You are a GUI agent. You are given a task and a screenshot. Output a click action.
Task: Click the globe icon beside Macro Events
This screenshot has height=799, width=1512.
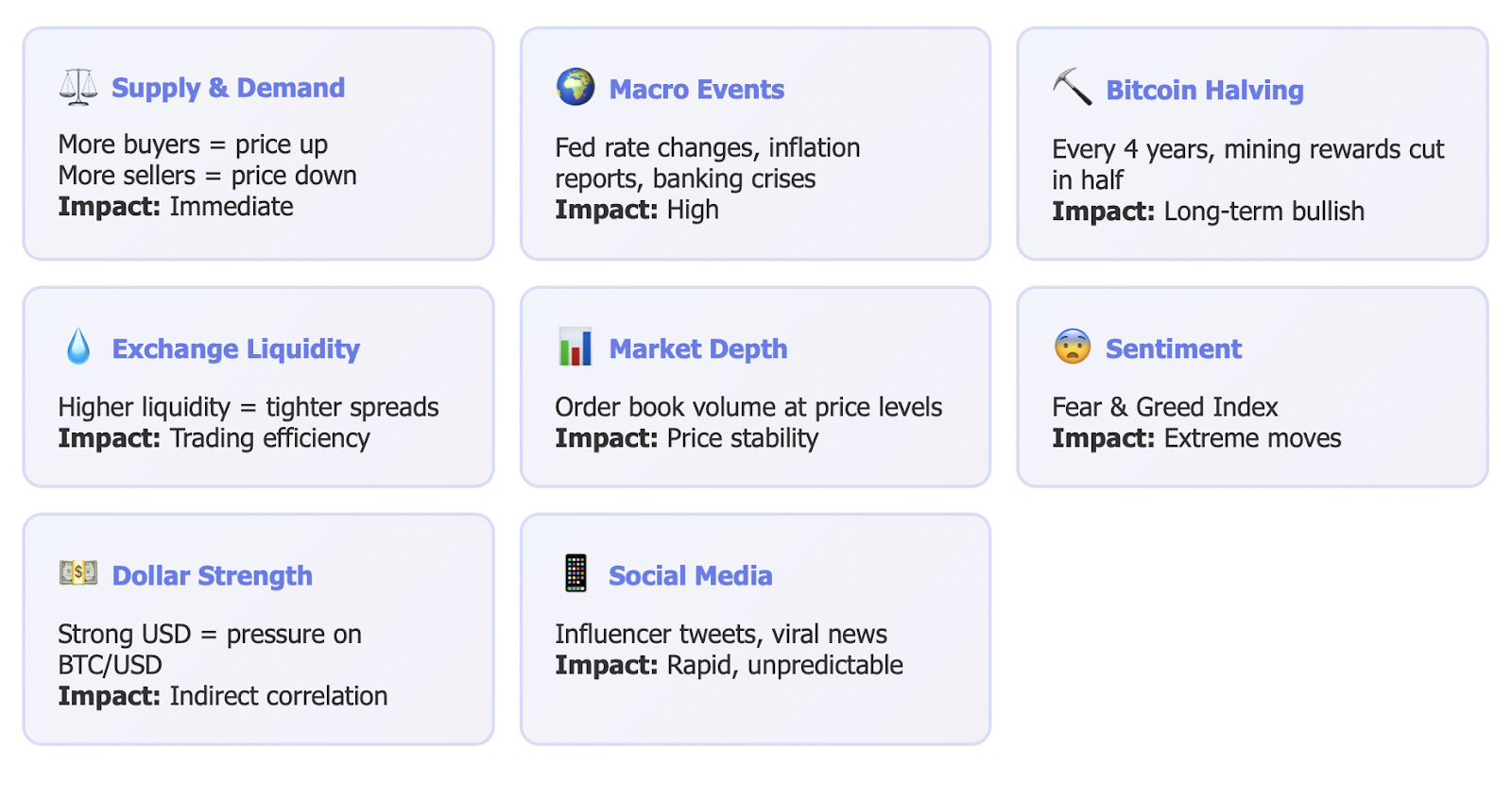576,87
